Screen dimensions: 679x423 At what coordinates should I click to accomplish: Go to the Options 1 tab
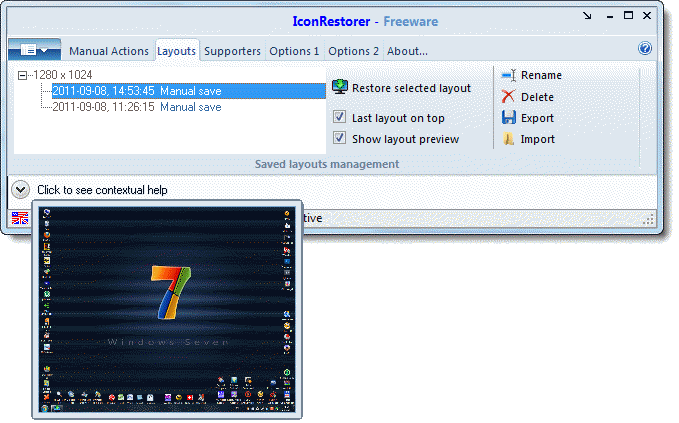[294, 51]
